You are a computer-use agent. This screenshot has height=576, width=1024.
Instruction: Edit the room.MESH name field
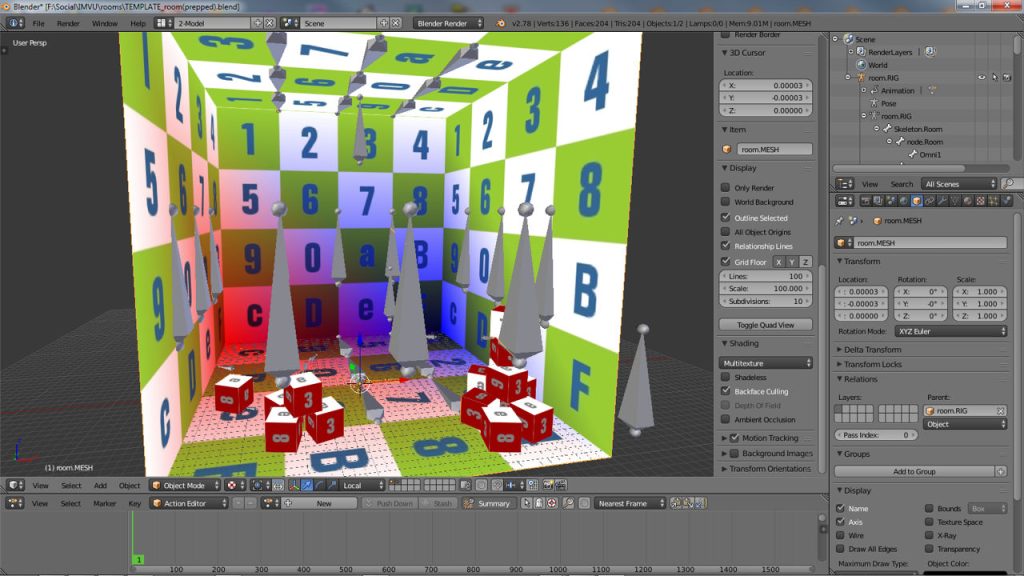[925, 242]
